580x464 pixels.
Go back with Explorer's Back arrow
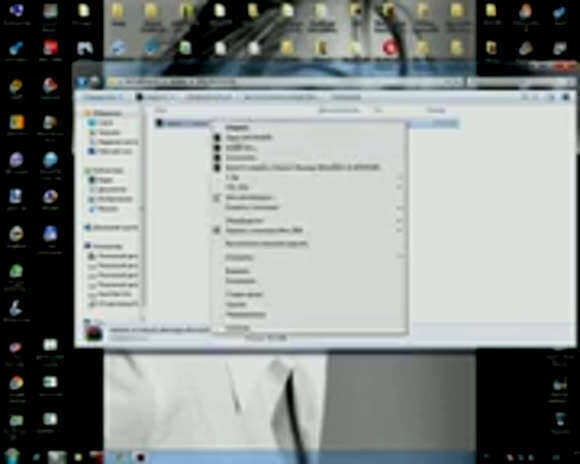pyautogui.click(x=82, y=81)
